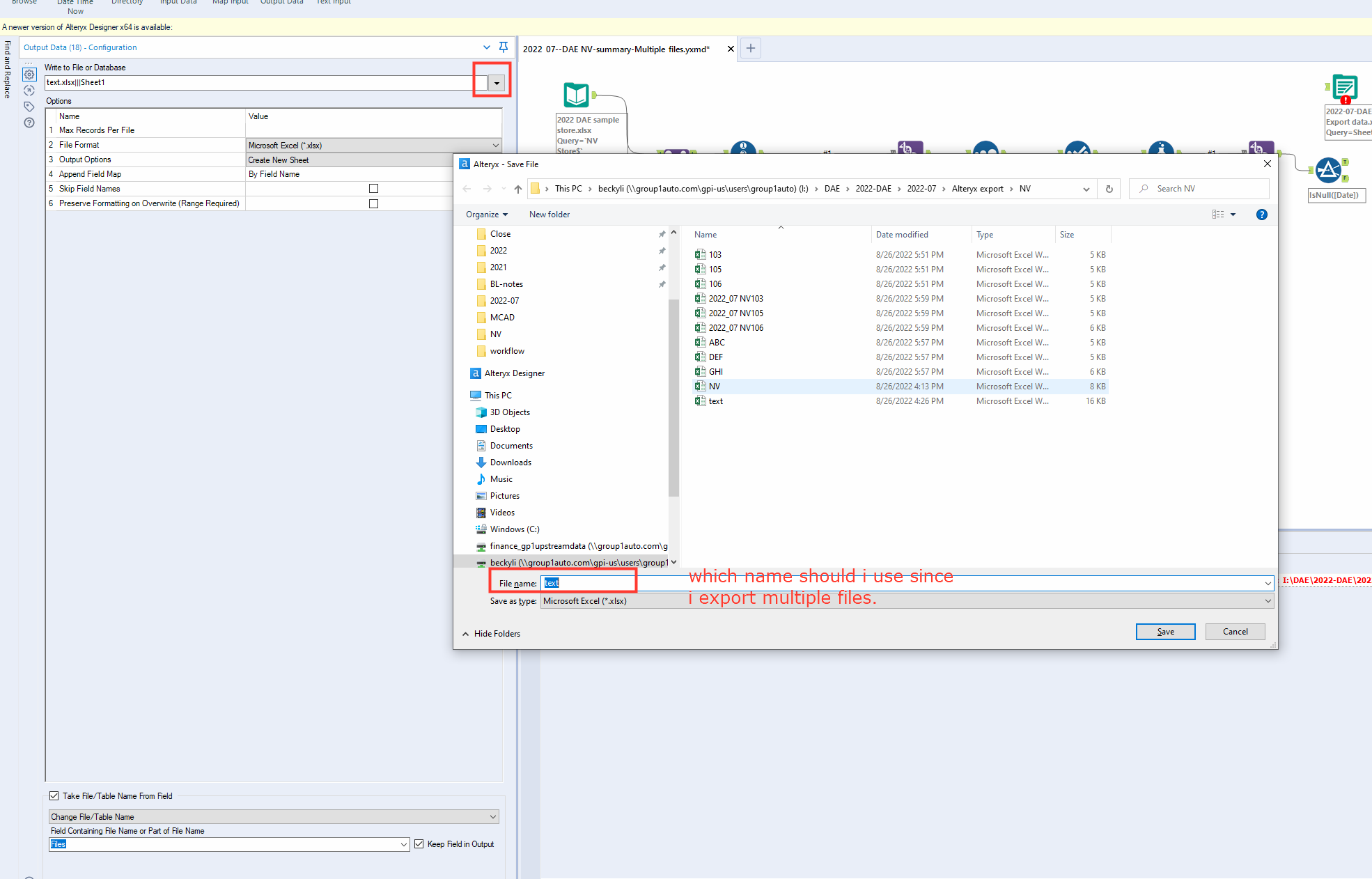
Task: Click the Cancel button in the Save dialog
Action: point(1235,631)
